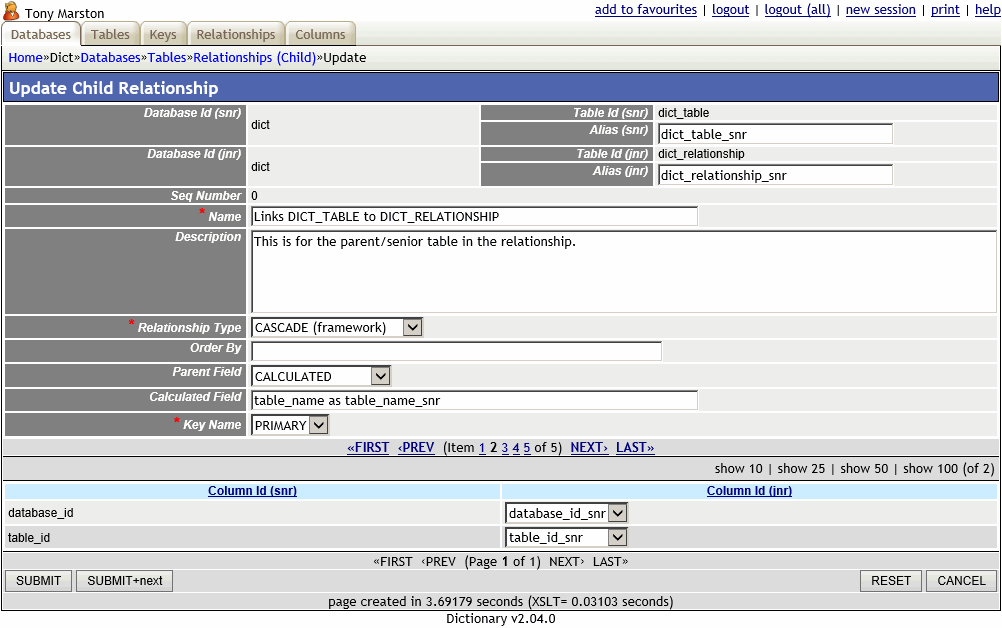The height and width of the screenshot is (628, 1002).
Task: Switch to the Keys tab
Action: pos(162,33)
